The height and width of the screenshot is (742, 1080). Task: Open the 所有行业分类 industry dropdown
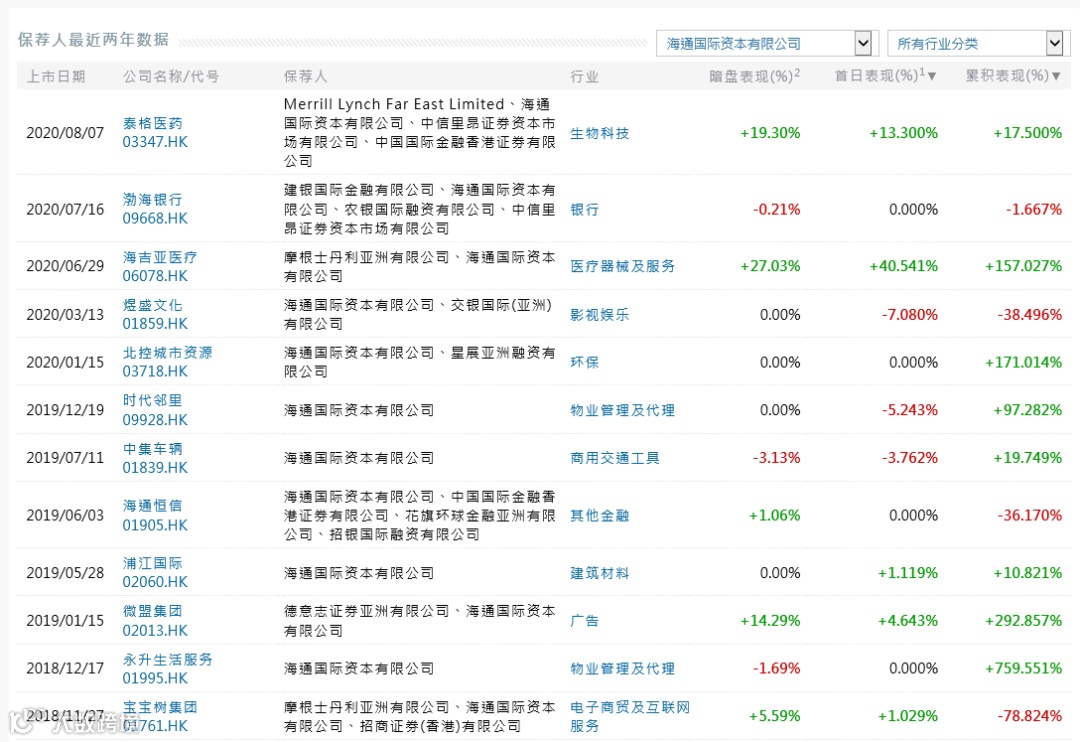coord(979,43)
